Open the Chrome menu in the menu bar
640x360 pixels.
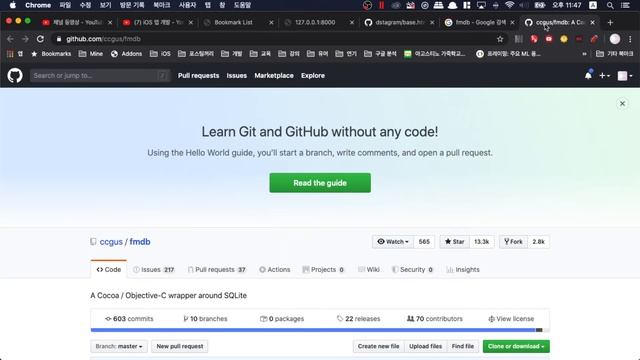(x=38, y=5)
